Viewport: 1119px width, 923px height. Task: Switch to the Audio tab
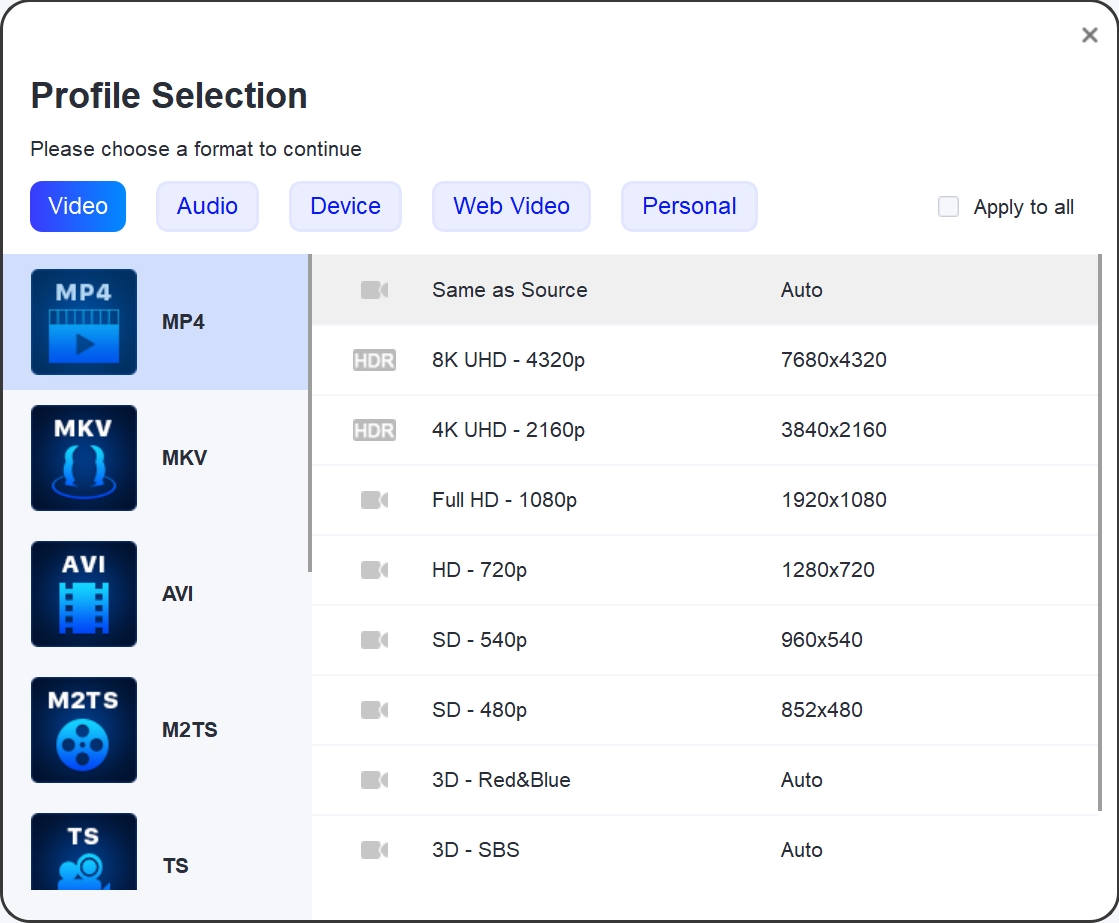(x=207, y=206)
